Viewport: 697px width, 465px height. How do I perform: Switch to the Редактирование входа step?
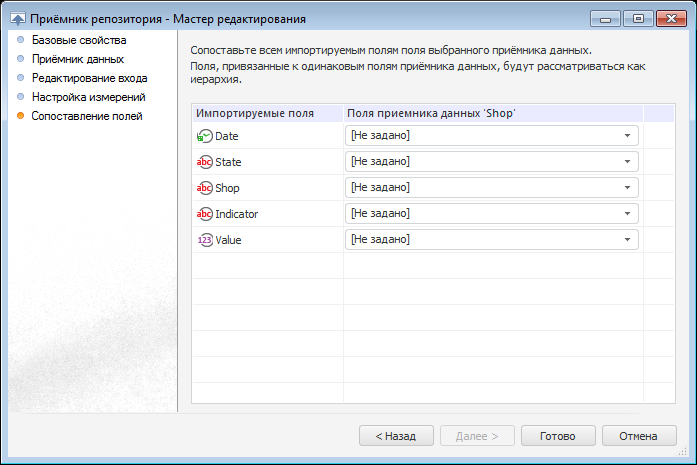coord(89,78)
